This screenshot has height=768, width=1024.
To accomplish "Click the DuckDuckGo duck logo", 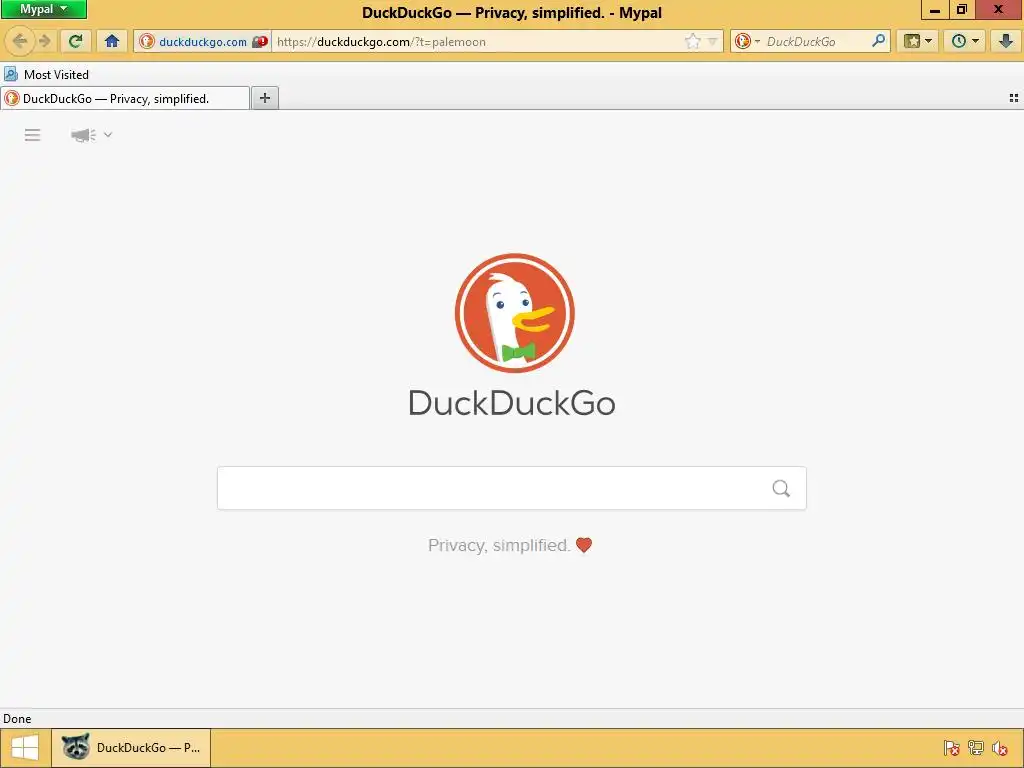I will (x=515, y=313).
